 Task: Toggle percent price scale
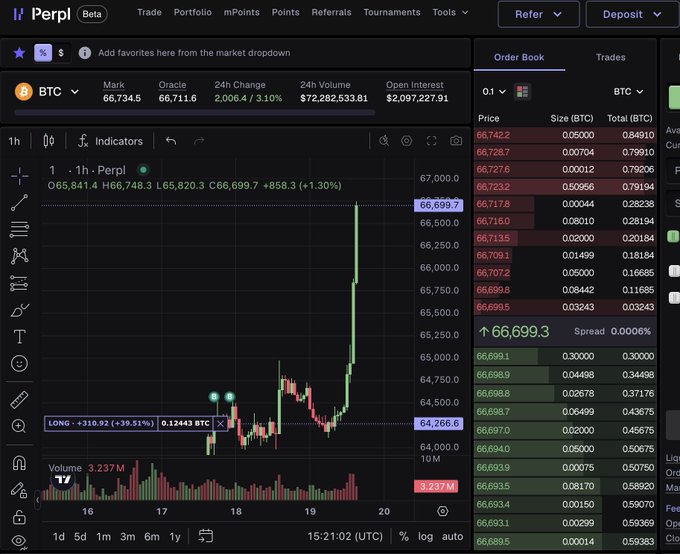click(404, 537)
